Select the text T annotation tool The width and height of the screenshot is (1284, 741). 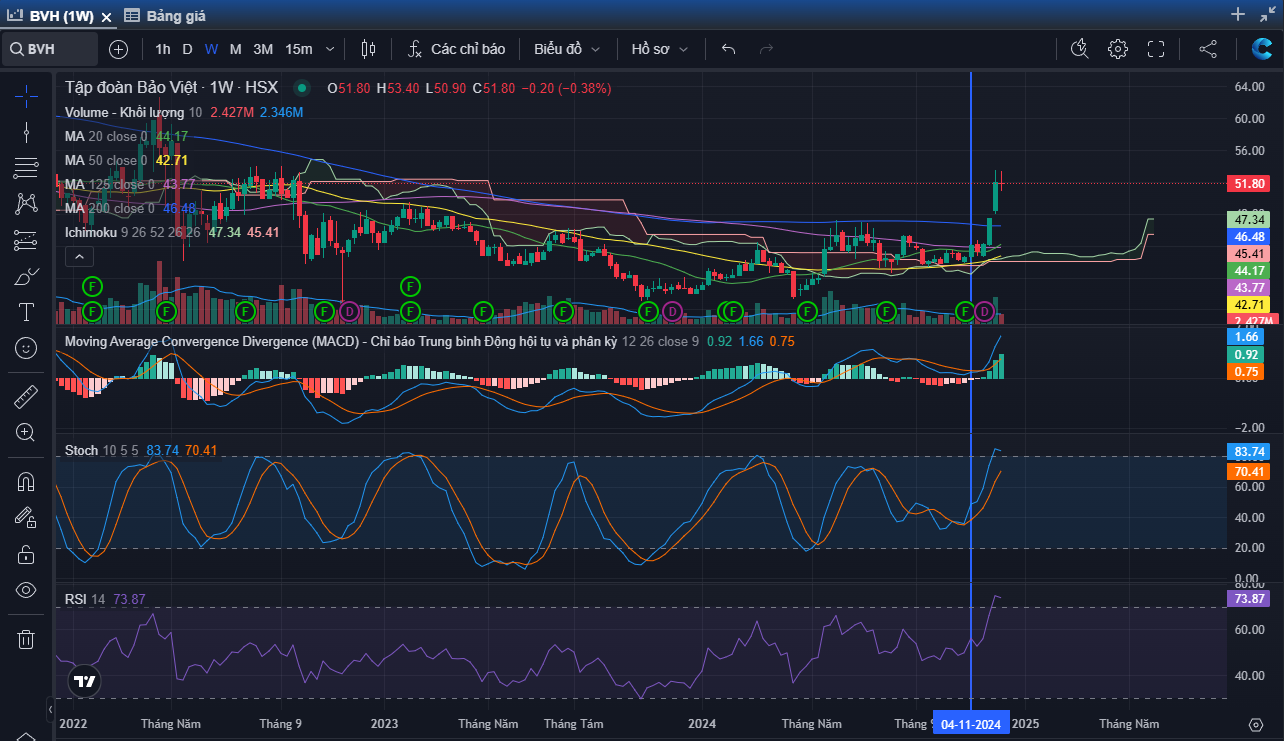tap(26, 312)
